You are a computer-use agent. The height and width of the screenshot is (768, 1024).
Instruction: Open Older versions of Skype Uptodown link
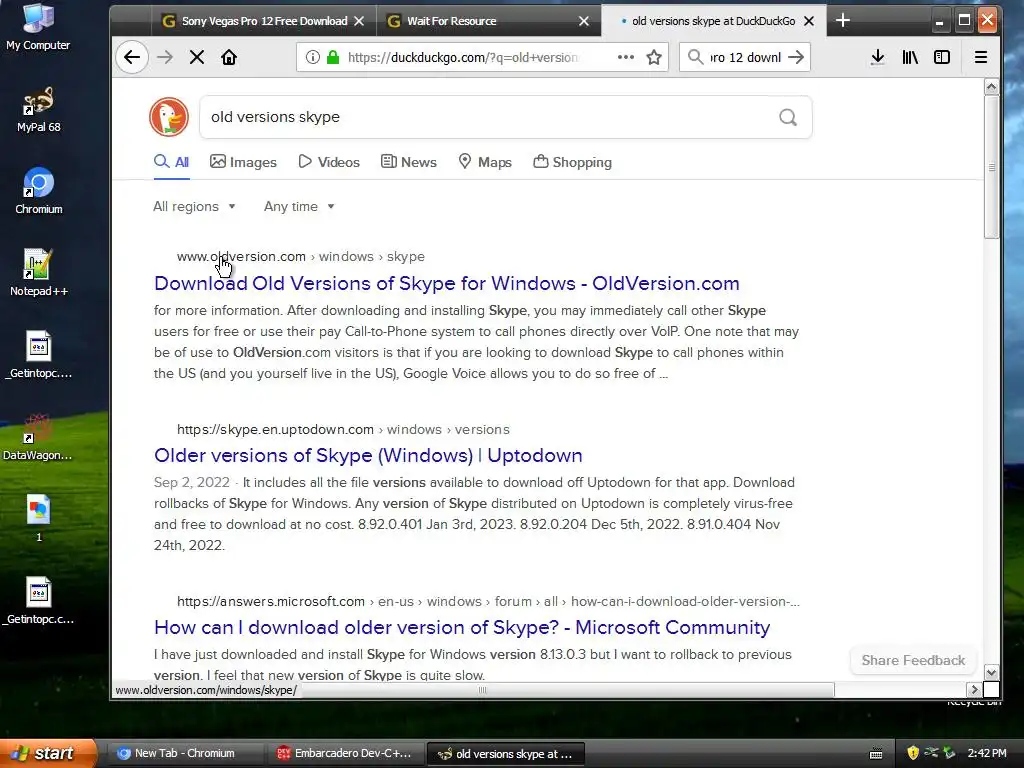point(368,455)
